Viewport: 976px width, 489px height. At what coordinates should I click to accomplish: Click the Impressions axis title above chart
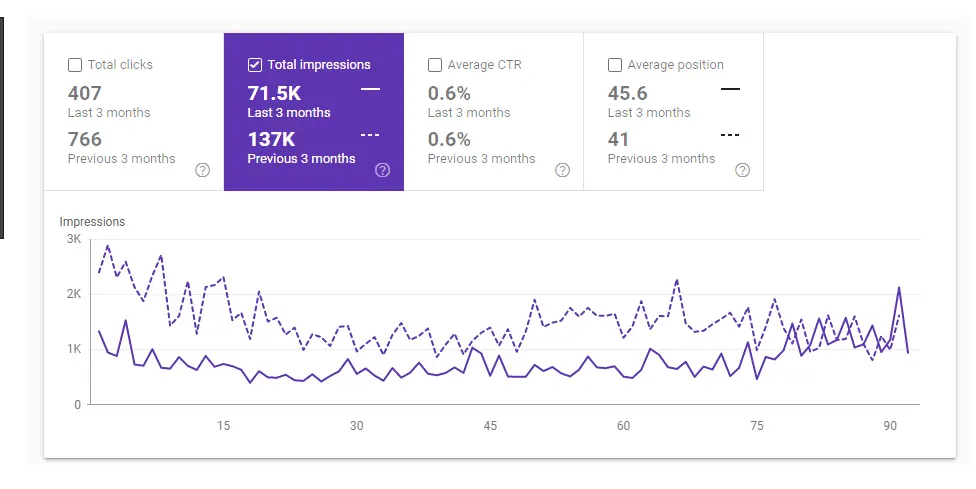[92, 221]
